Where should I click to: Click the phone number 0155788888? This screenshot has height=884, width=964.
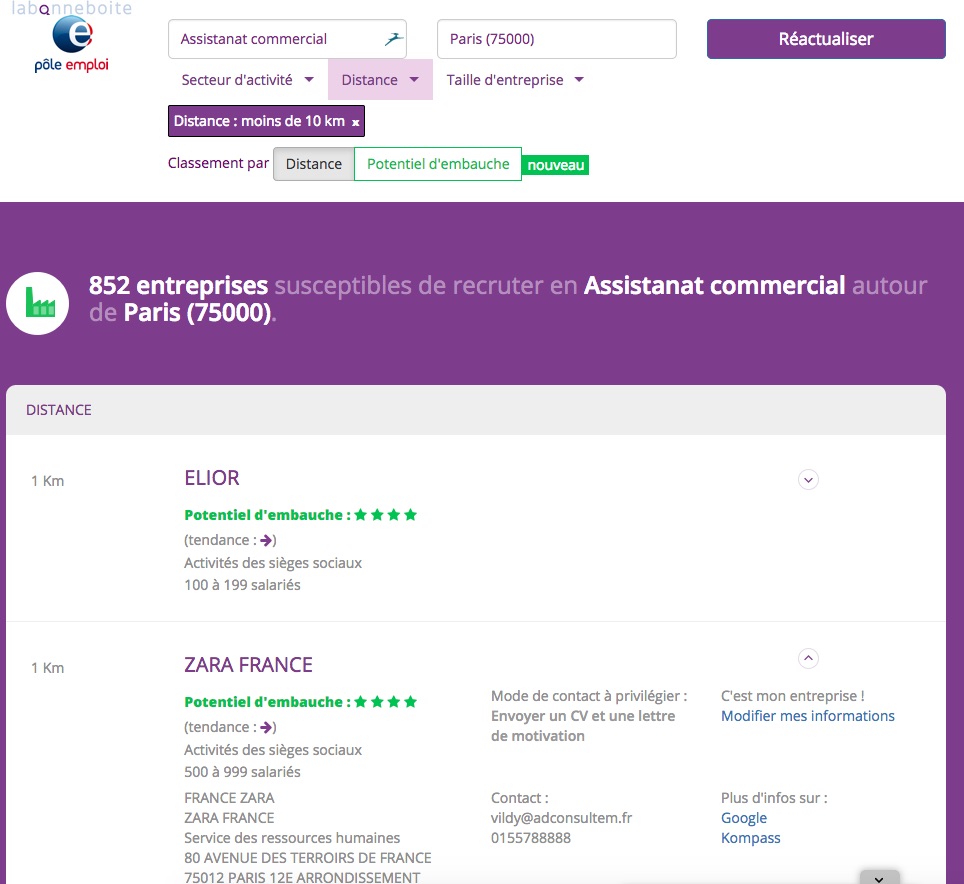click(531, 839)
